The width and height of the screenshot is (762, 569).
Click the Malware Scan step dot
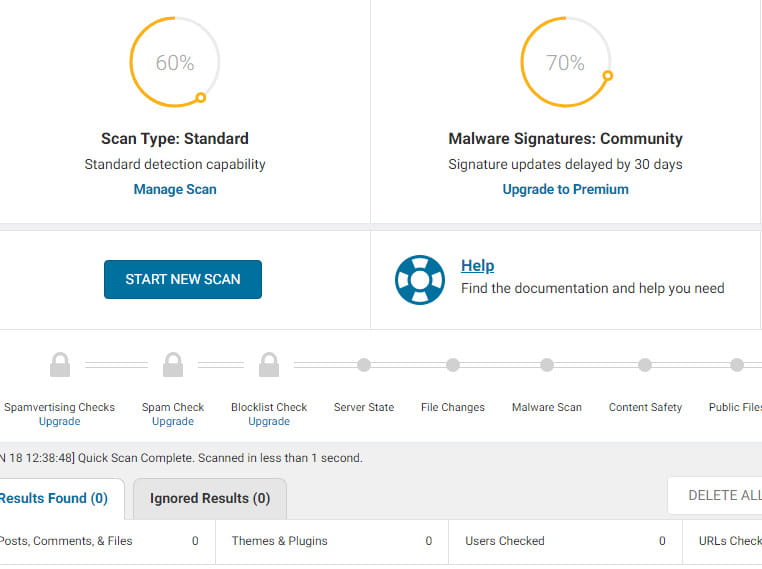(547, 365)
